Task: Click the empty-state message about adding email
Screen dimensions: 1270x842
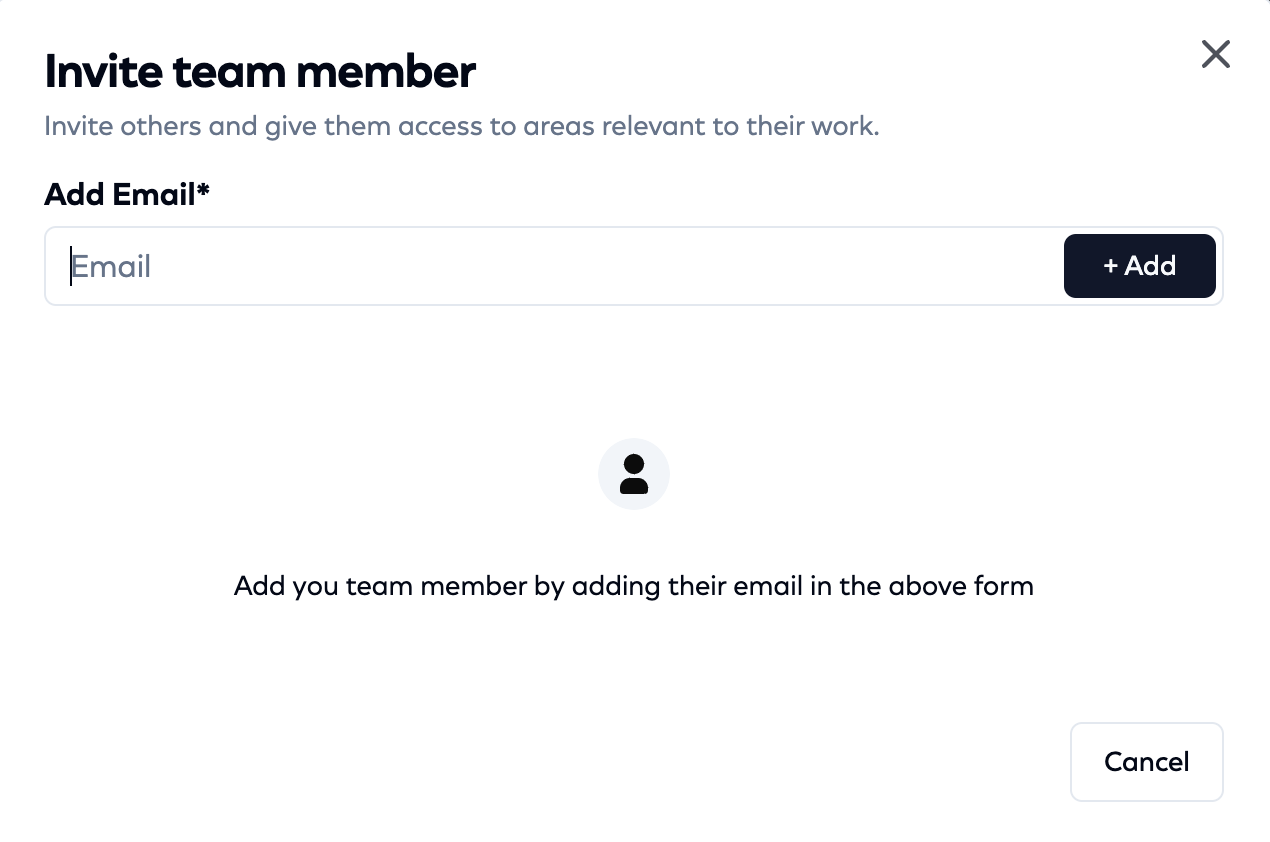Action: [x=633, y=586]
